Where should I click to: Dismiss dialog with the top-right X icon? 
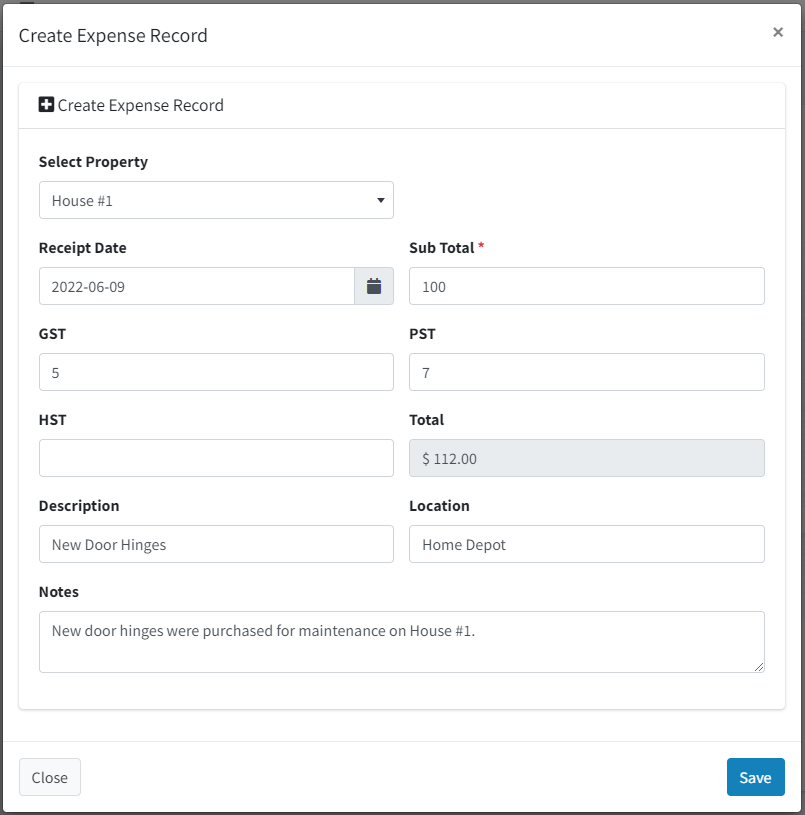(777, 32)
